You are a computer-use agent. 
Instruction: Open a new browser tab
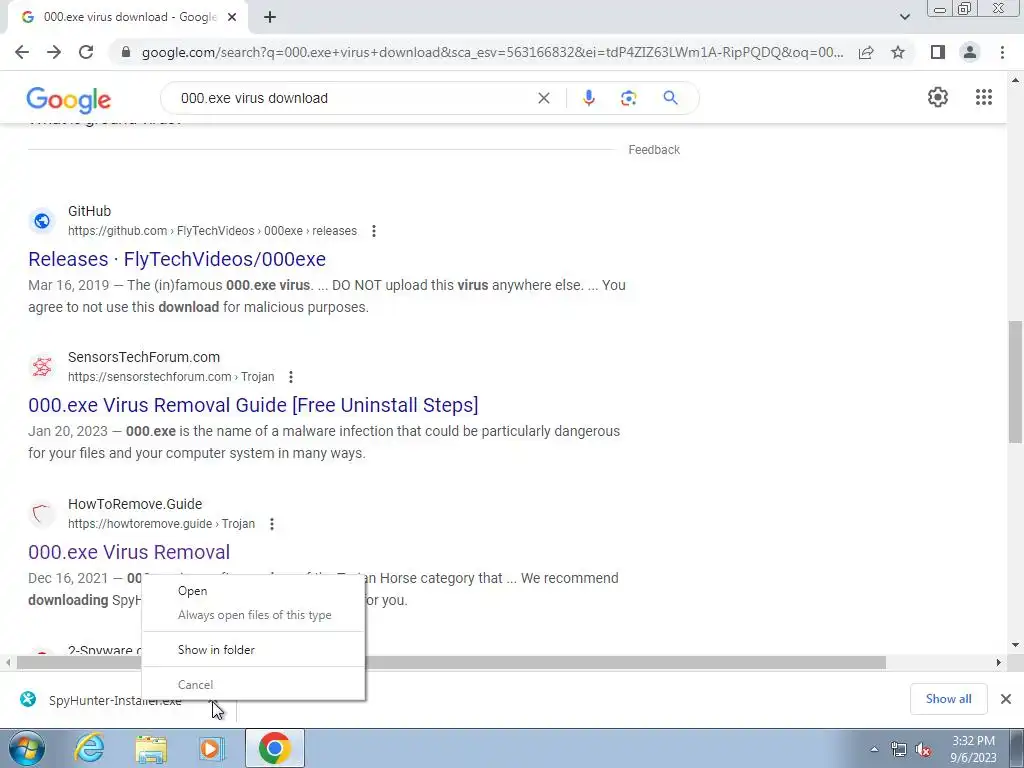pos(270,17)
